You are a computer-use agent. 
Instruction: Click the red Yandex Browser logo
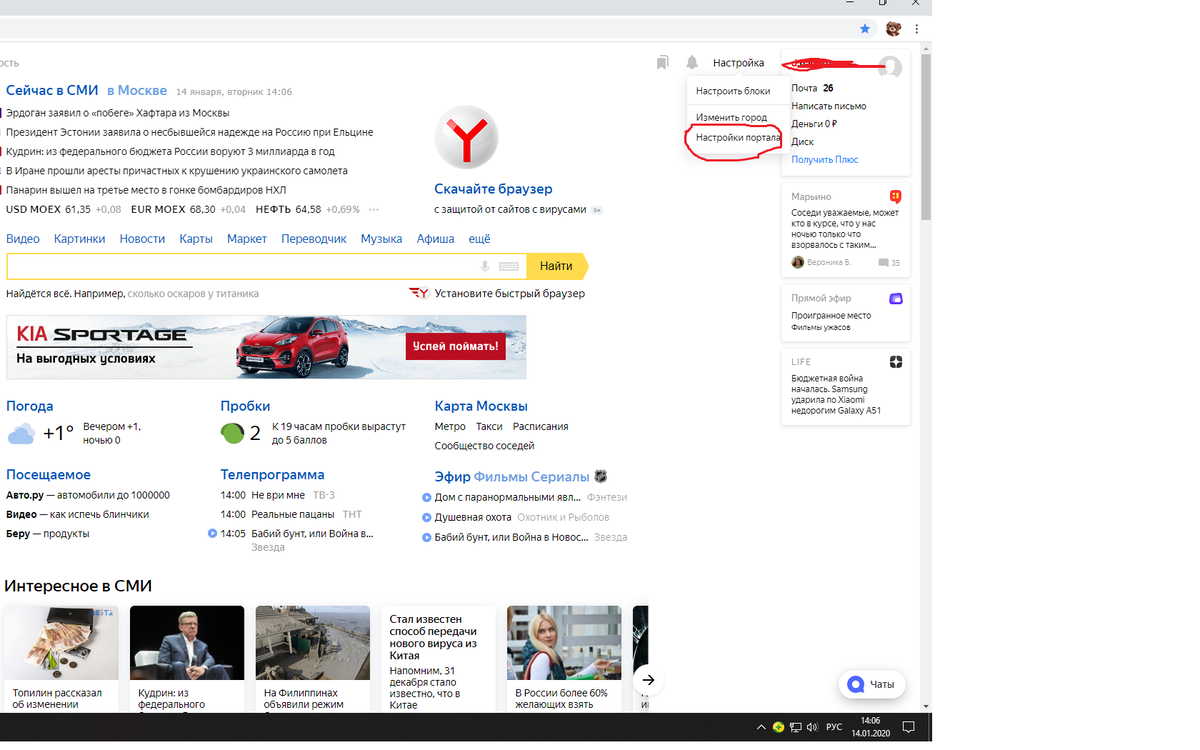click(x=465, y=137)
